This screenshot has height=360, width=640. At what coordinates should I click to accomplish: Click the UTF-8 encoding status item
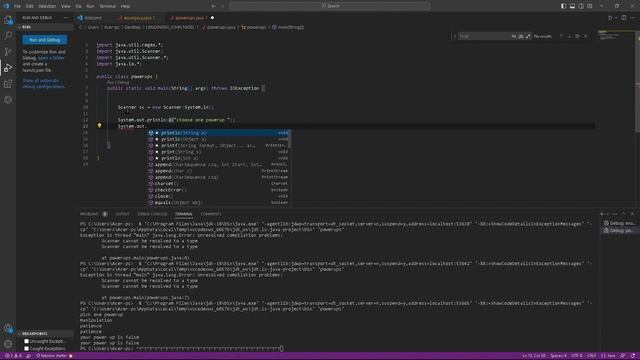(x=577, y=356)
